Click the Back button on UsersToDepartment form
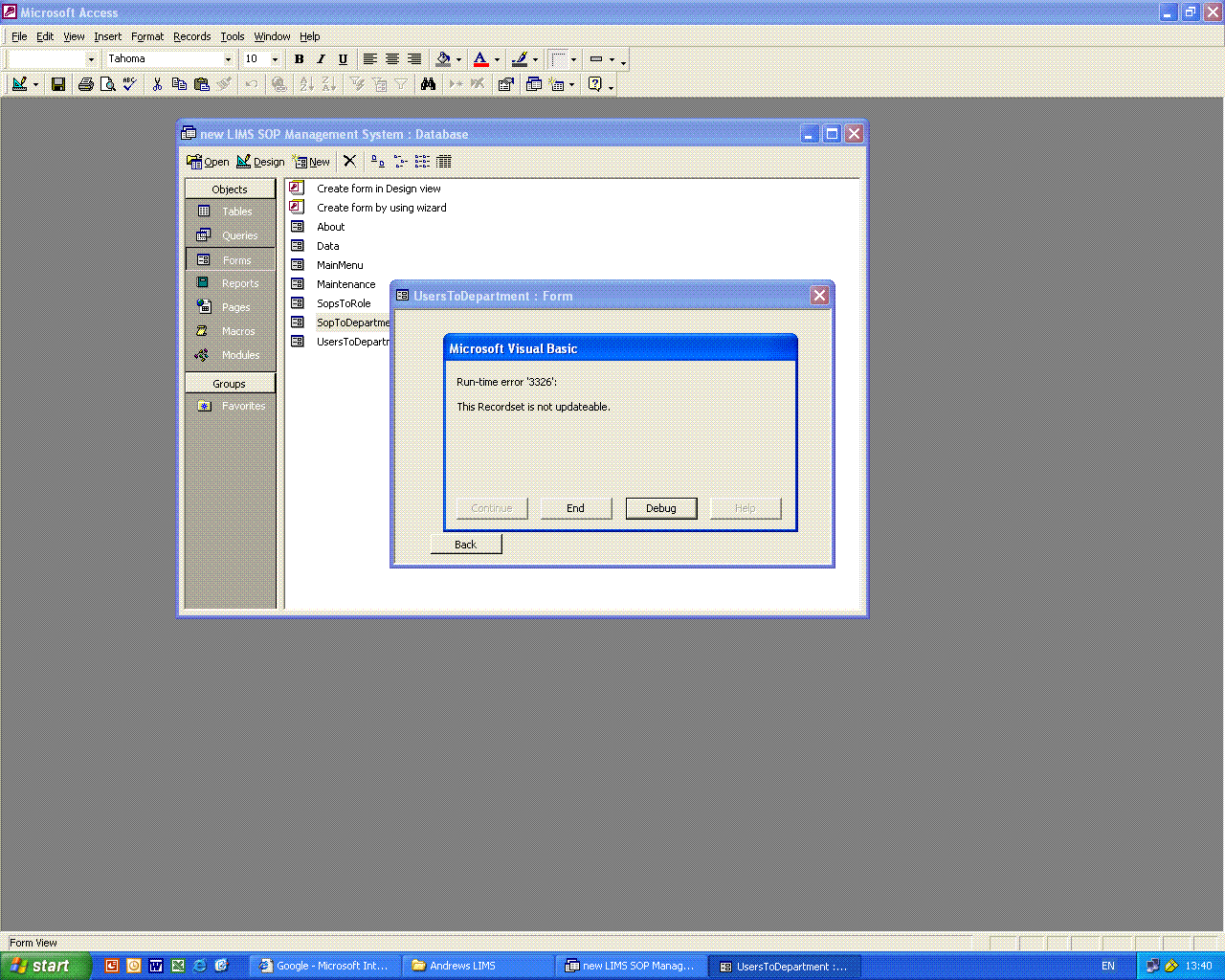Image resolution: width=1225 pixels, height=980 pixels. coord(466,545)
